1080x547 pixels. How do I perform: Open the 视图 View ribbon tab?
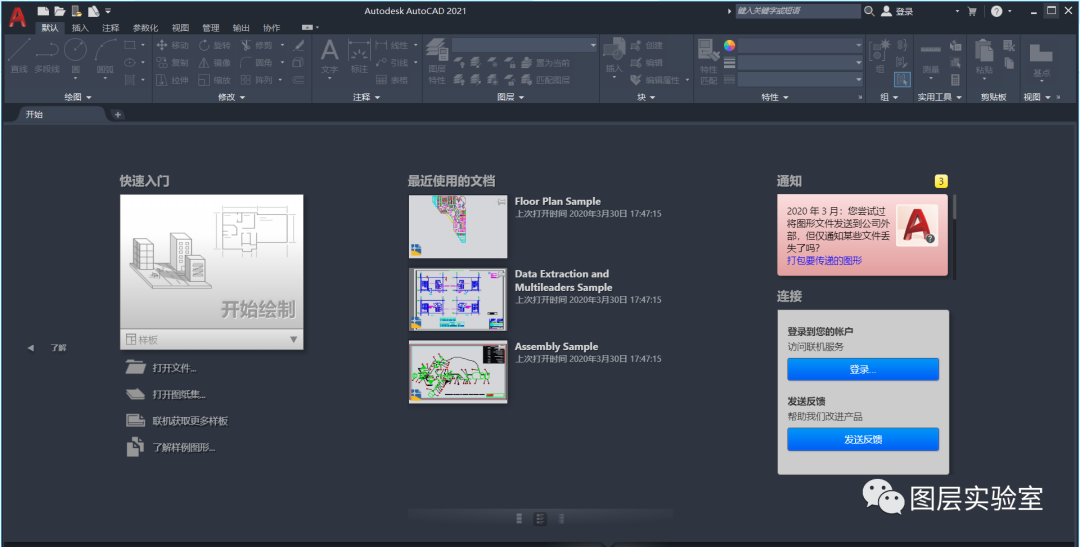click(180, 28)
